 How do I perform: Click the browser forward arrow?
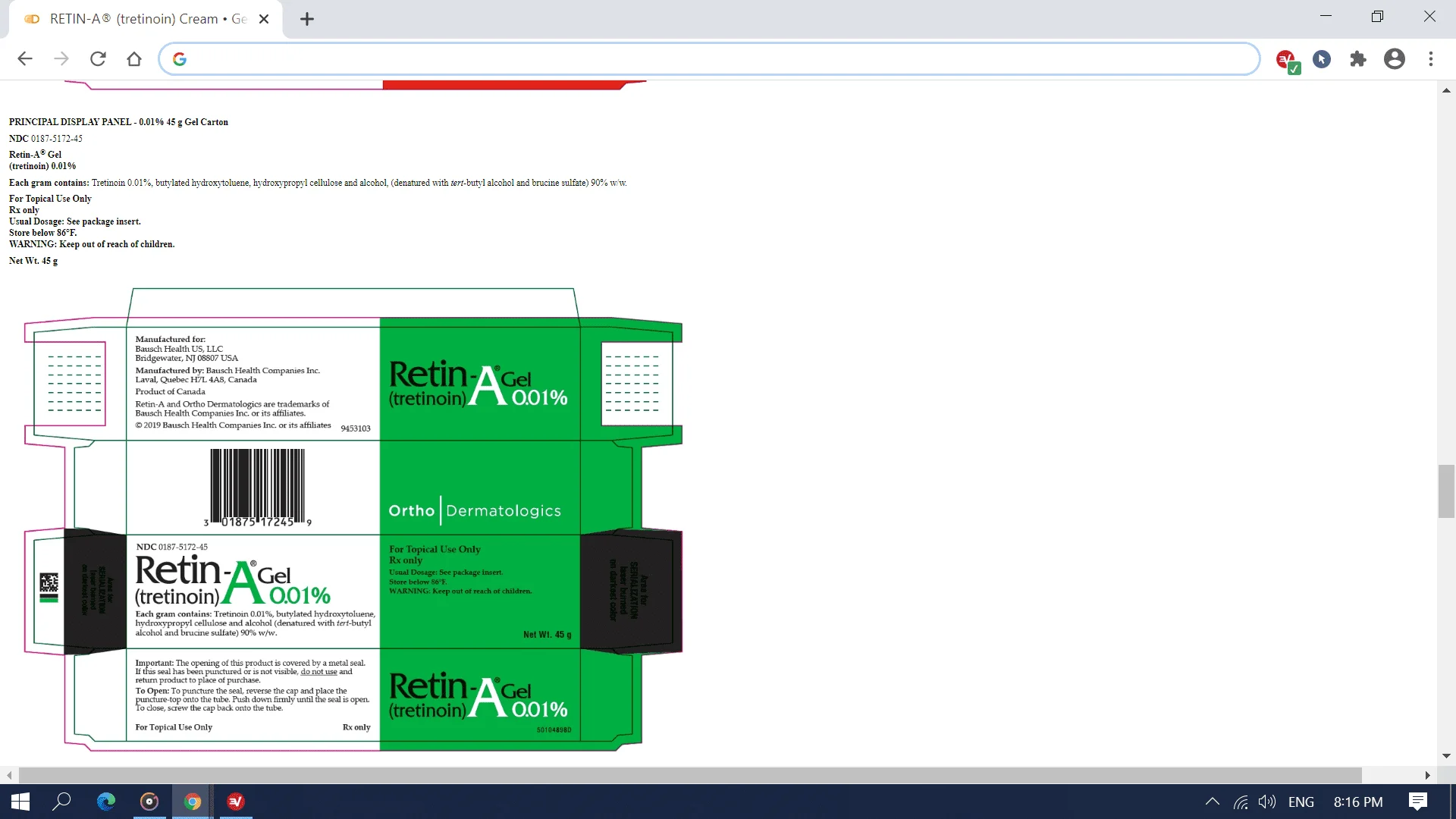click(x=61, y=59)
